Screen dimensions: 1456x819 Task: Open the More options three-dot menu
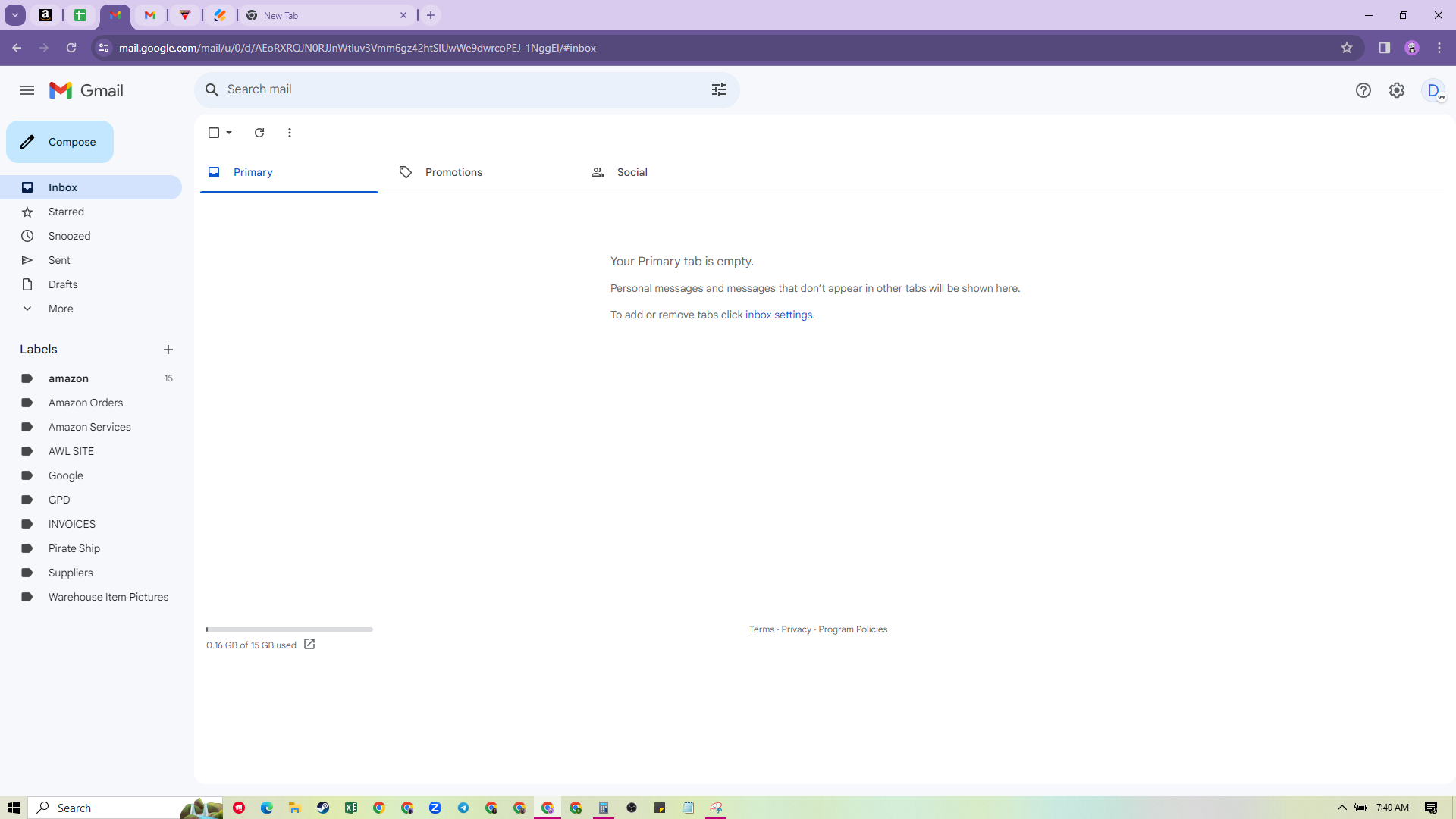(x=290, y=133)
